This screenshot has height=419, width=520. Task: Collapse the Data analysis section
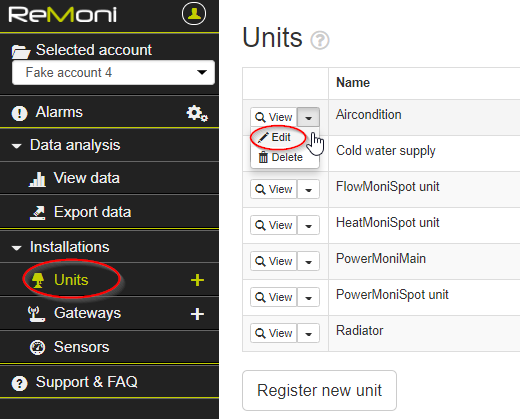pos(66,145)
